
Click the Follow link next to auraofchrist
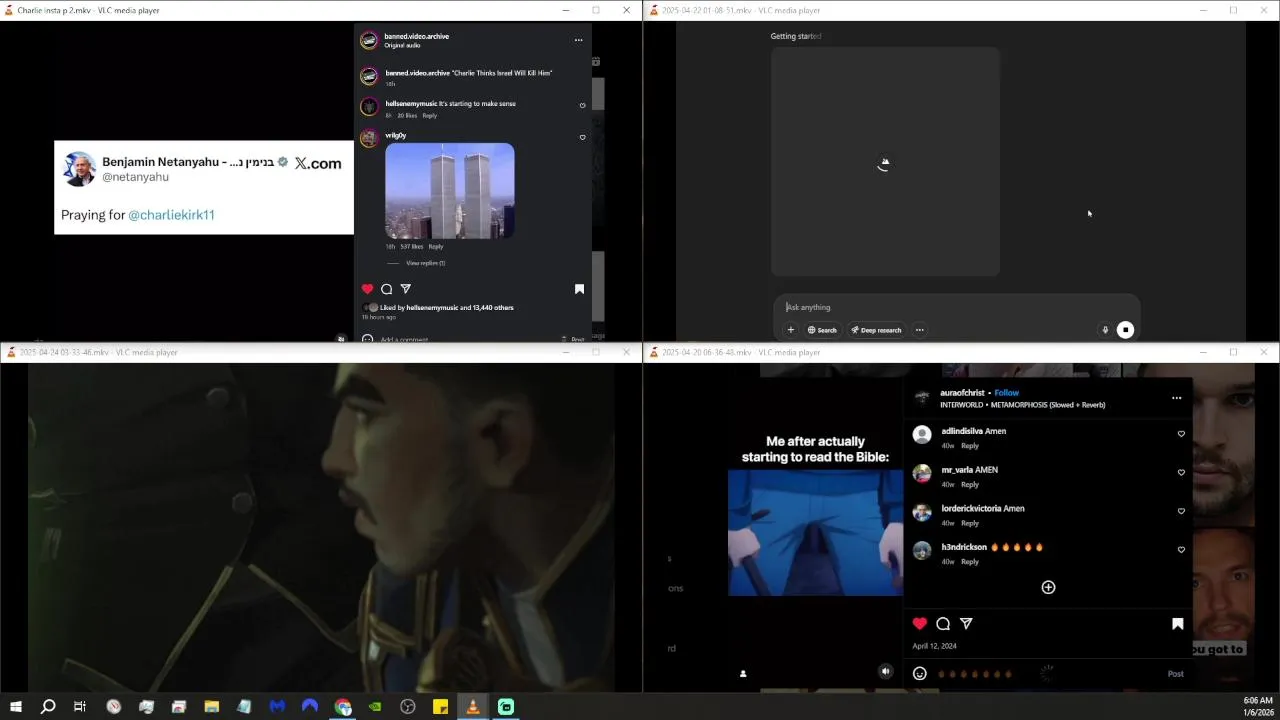point(1007,393)
